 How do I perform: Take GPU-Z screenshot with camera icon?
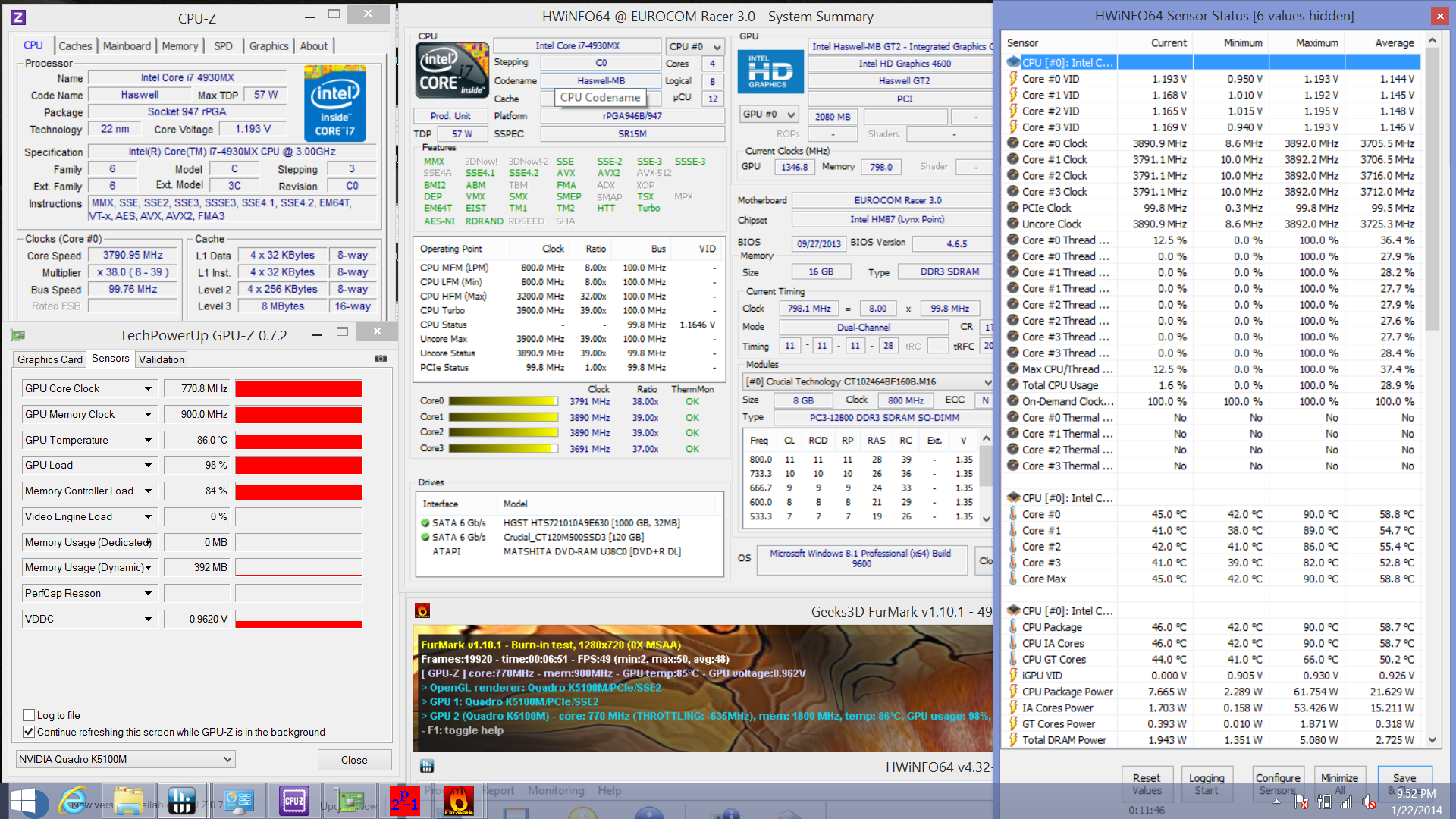(x=381, y=359)
